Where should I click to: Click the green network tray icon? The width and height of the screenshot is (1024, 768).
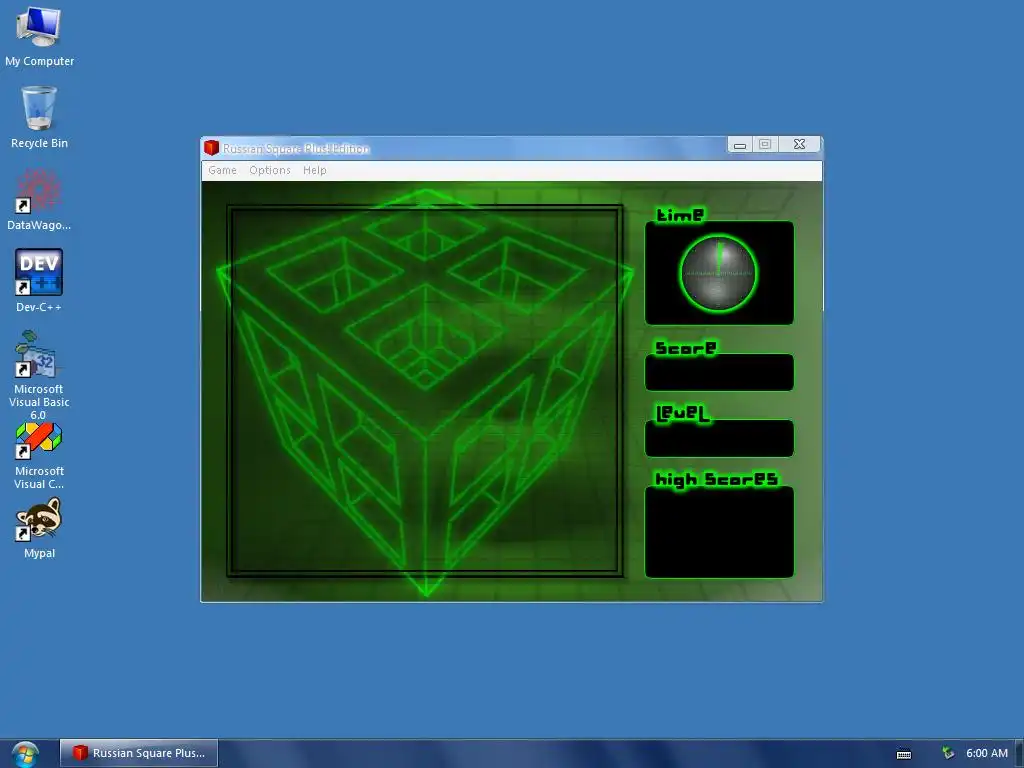(948, 753)
